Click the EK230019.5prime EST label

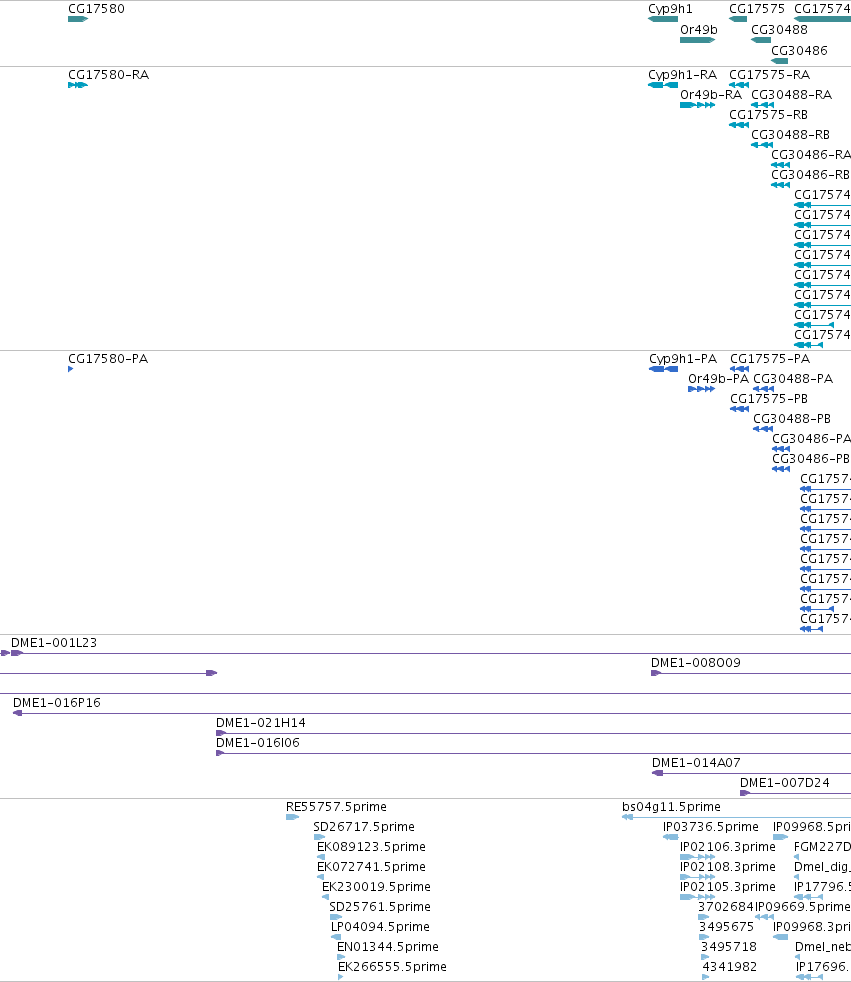click(x=376, y=887)
